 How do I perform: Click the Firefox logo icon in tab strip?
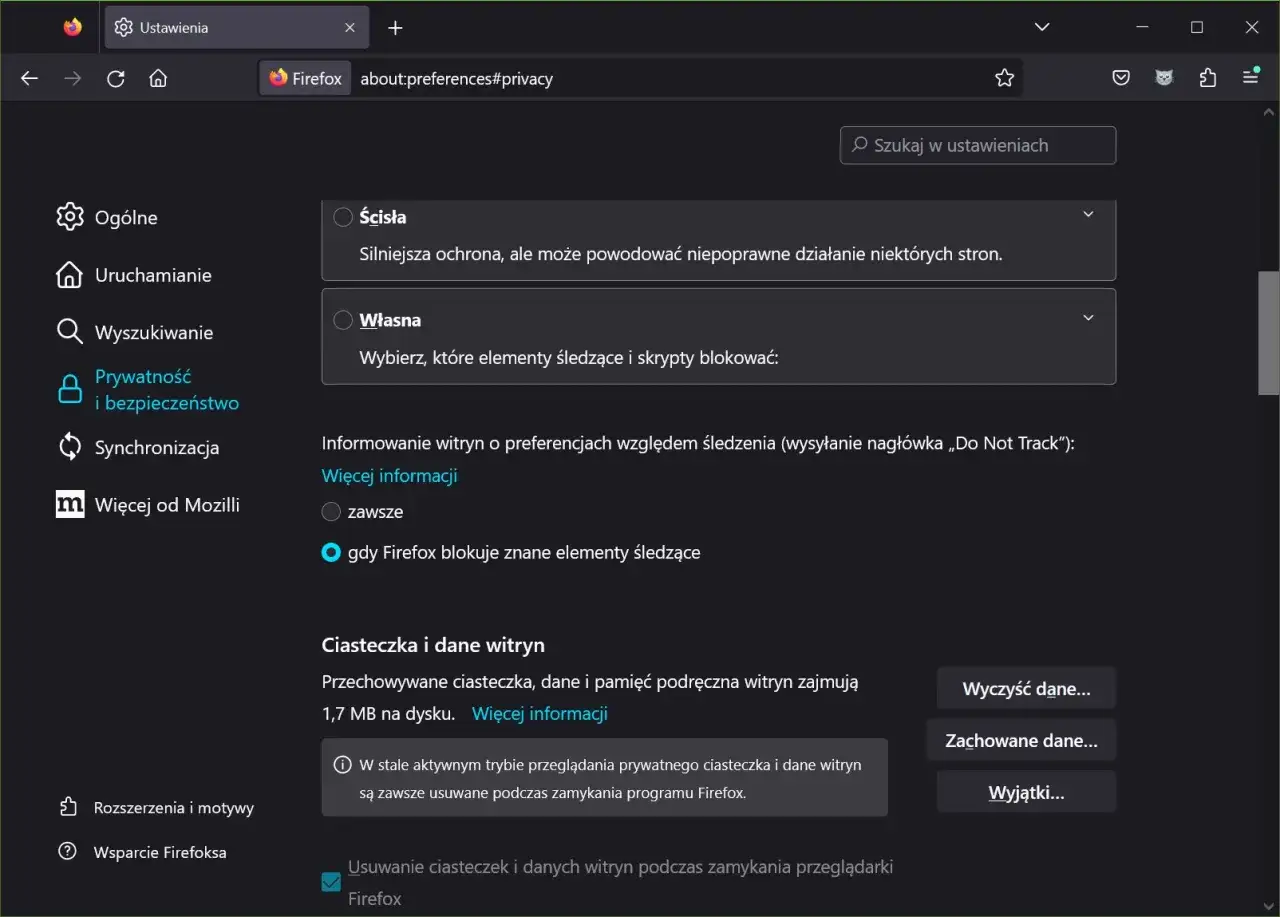point(72,28)
